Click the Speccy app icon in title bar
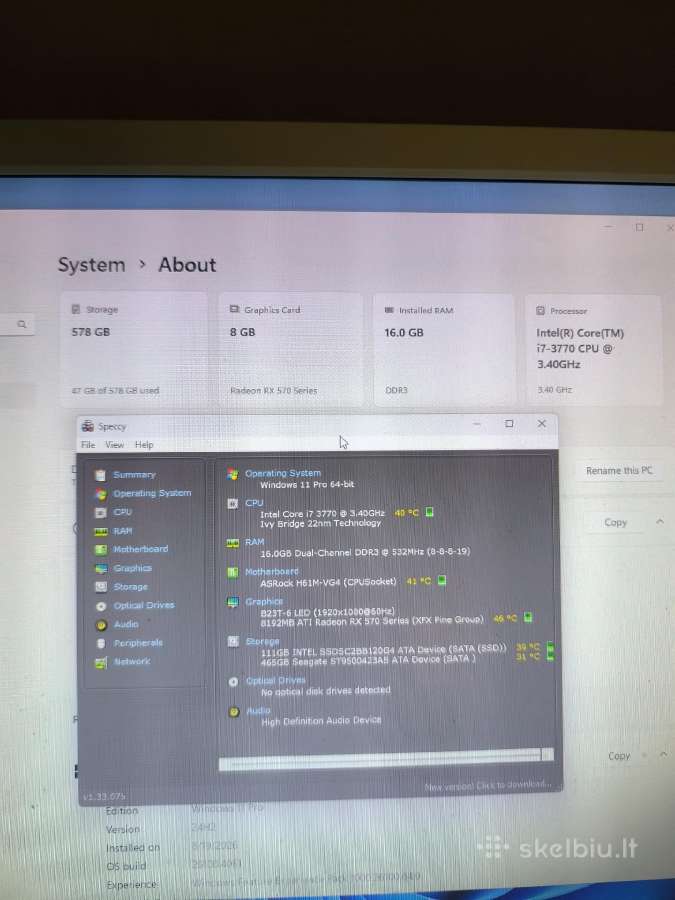675x900 pixels. point(88,426)
